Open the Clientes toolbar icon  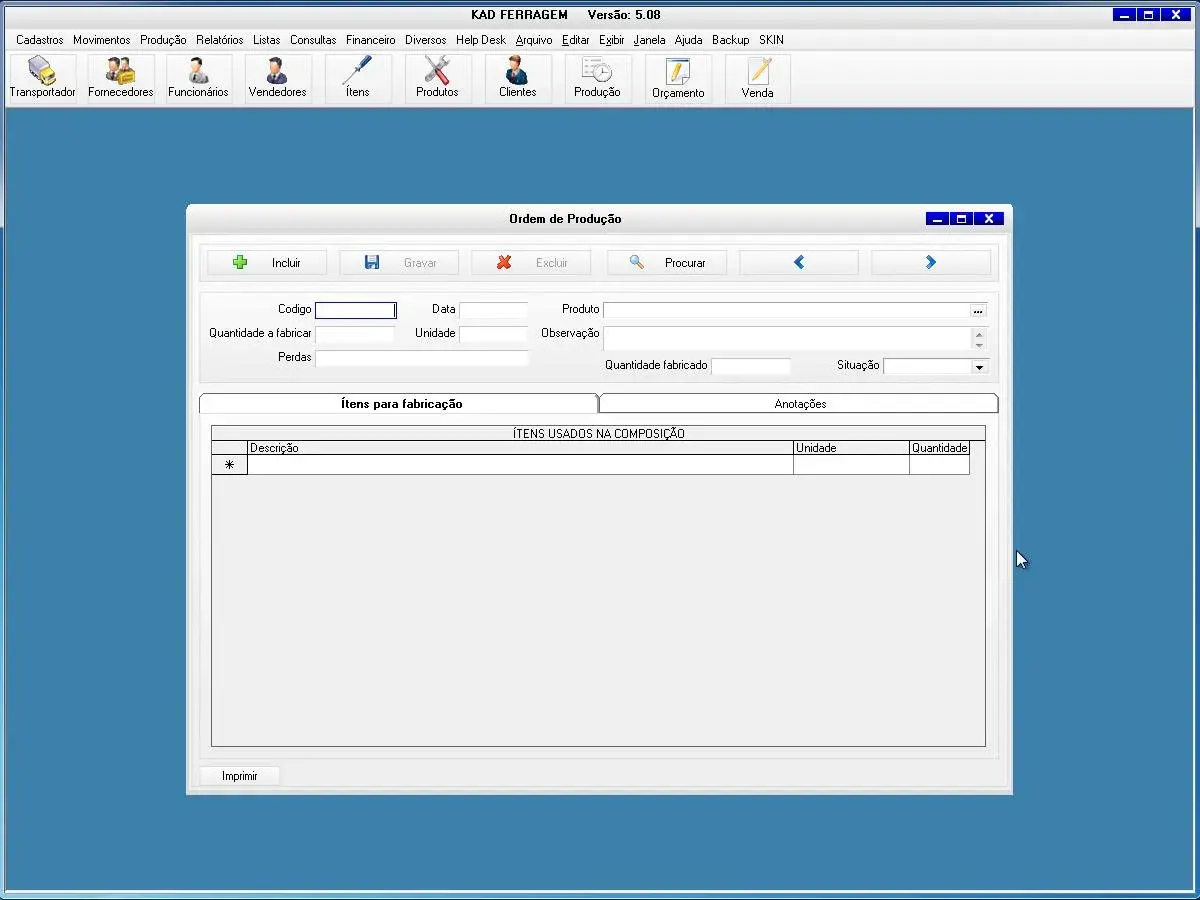517,78
